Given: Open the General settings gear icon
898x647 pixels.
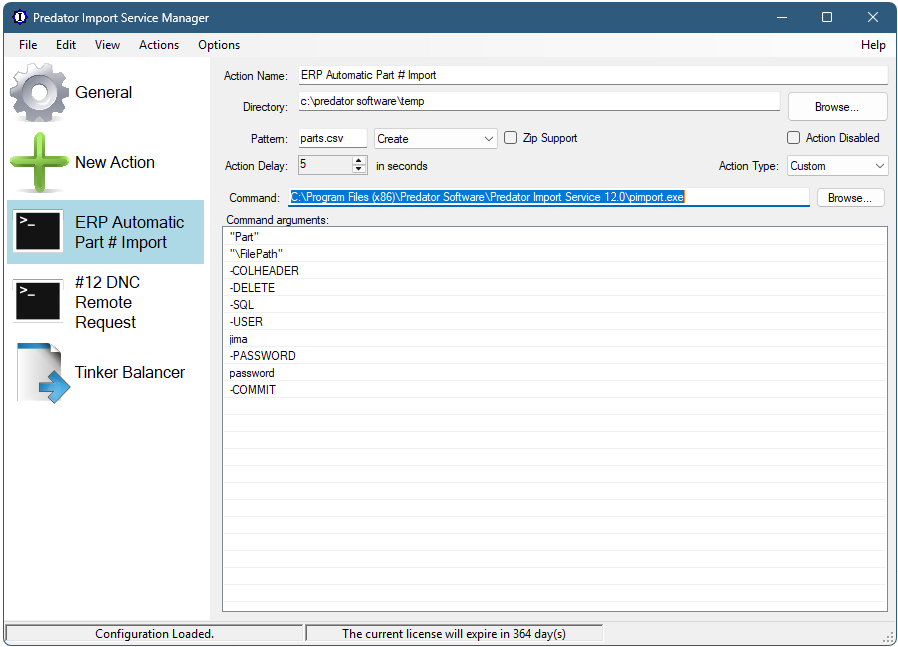Looking at the screenshot, I should coord(38,93).
